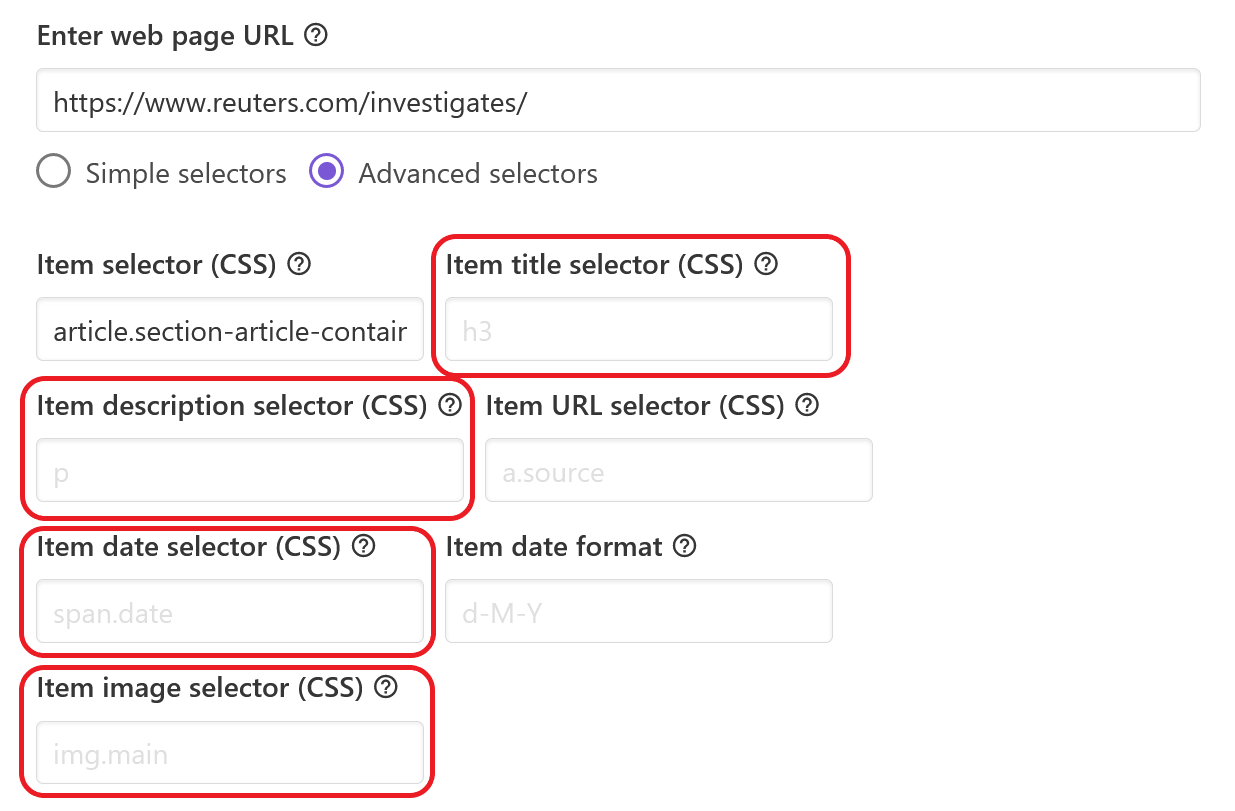Select the Simple selectors radio button
Viewport: 1235px width, 811px height.
tap(53, 172)
